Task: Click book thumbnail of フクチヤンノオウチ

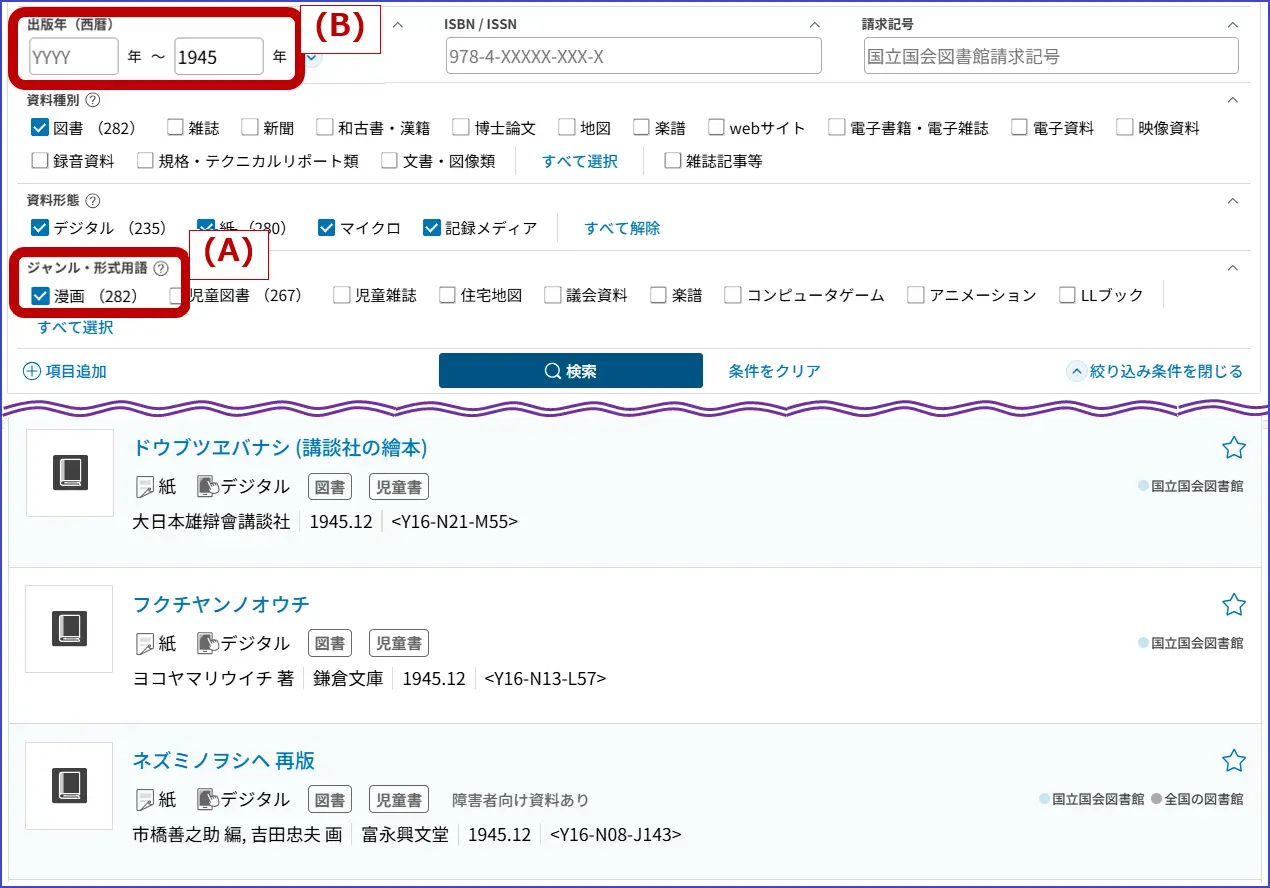Action: pyautogui.click(x=70, y=629)
